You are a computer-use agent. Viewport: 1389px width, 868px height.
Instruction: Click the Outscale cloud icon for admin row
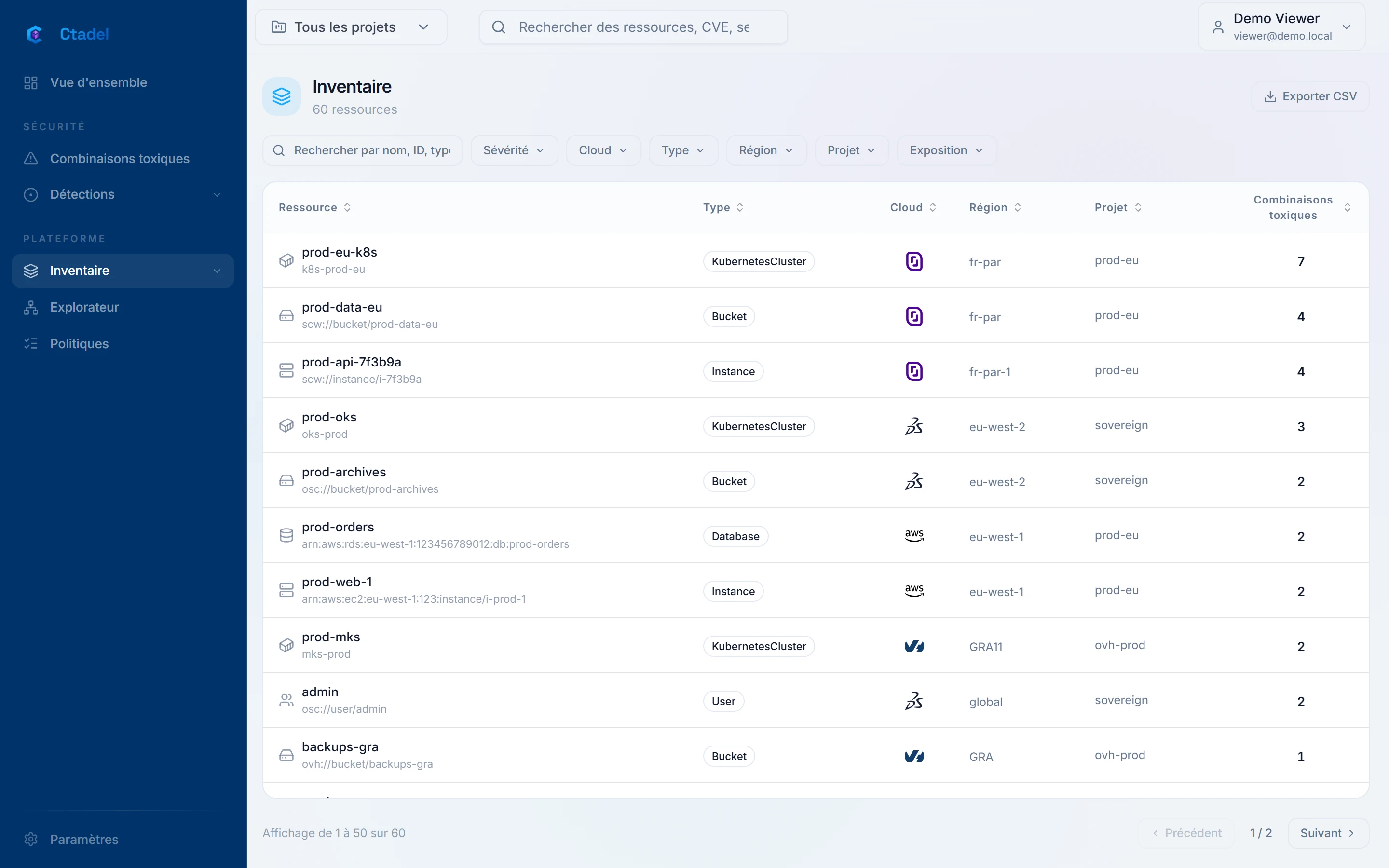pos(914,701)
